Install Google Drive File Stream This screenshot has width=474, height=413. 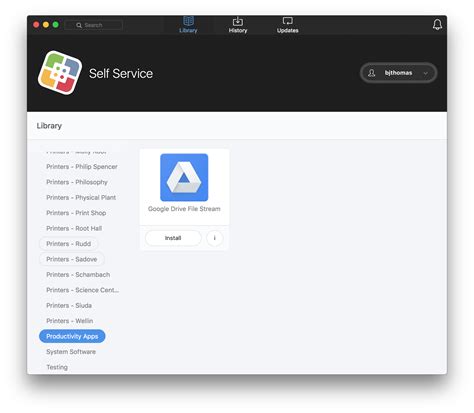tap(173, 238)
